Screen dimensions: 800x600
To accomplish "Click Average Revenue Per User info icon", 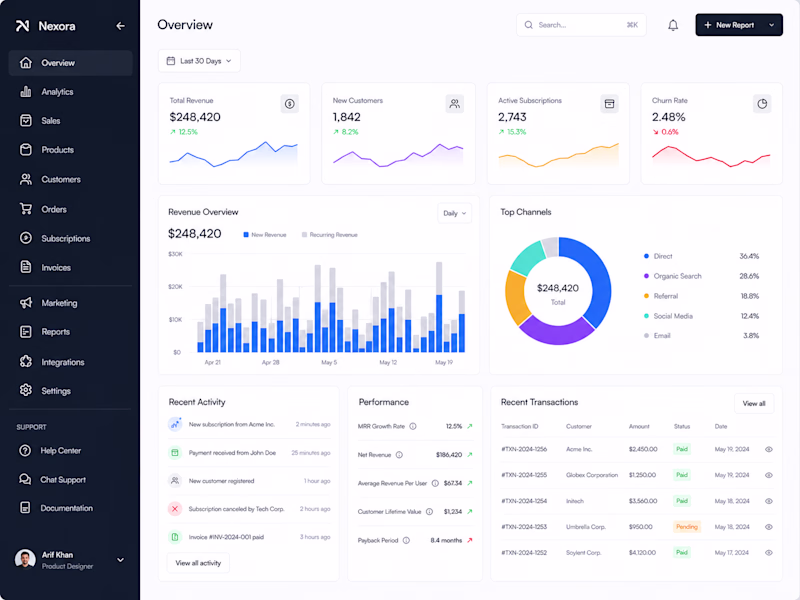I will [x=435, y=483].
